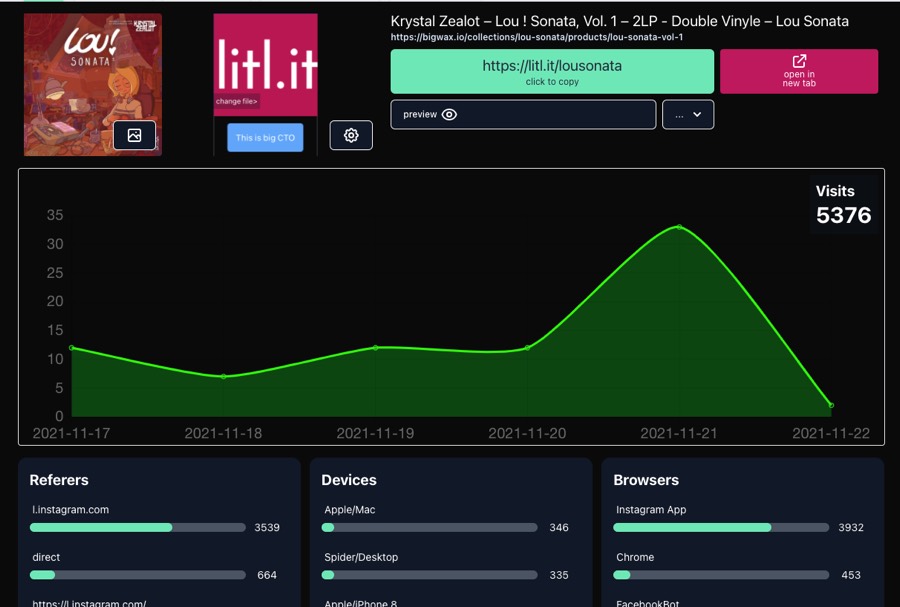
Task: Click the Instagram App browser progress bar
Action: point(721,527)
